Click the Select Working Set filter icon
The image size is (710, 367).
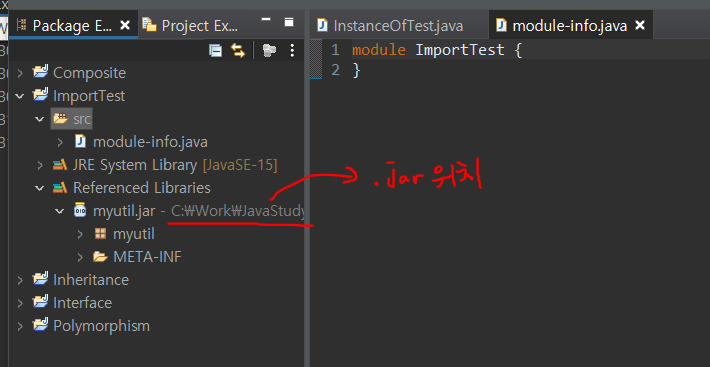coord(269,50)
